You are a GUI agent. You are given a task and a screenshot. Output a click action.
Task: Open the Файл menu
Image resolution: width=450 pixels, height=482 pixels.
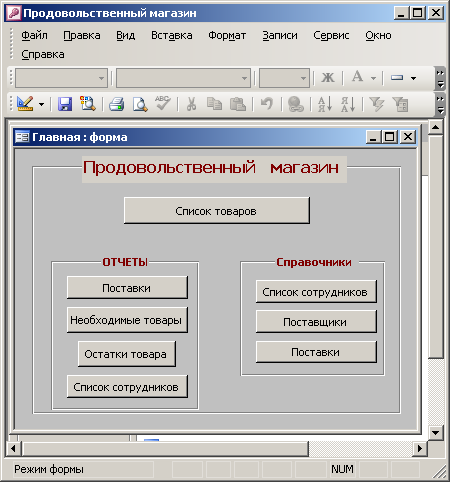click(x=34, y=35)
